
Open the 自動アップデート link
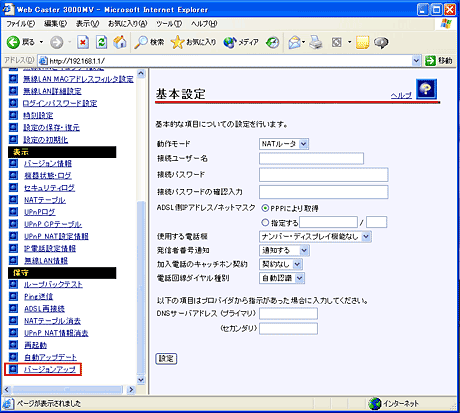[50, 357]
